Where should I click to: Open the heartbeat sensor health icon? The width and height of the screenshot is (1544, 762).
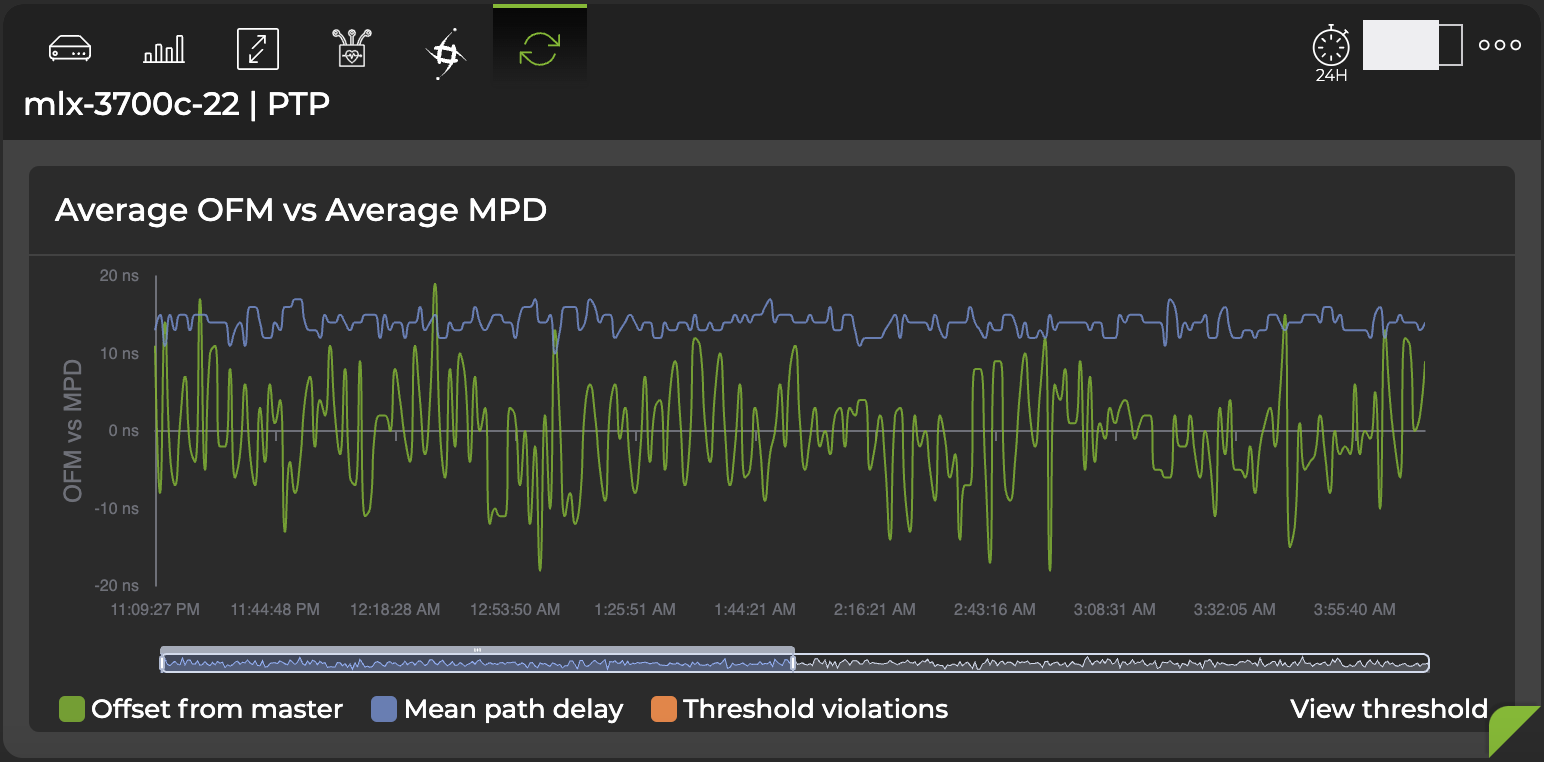[351, 48]
